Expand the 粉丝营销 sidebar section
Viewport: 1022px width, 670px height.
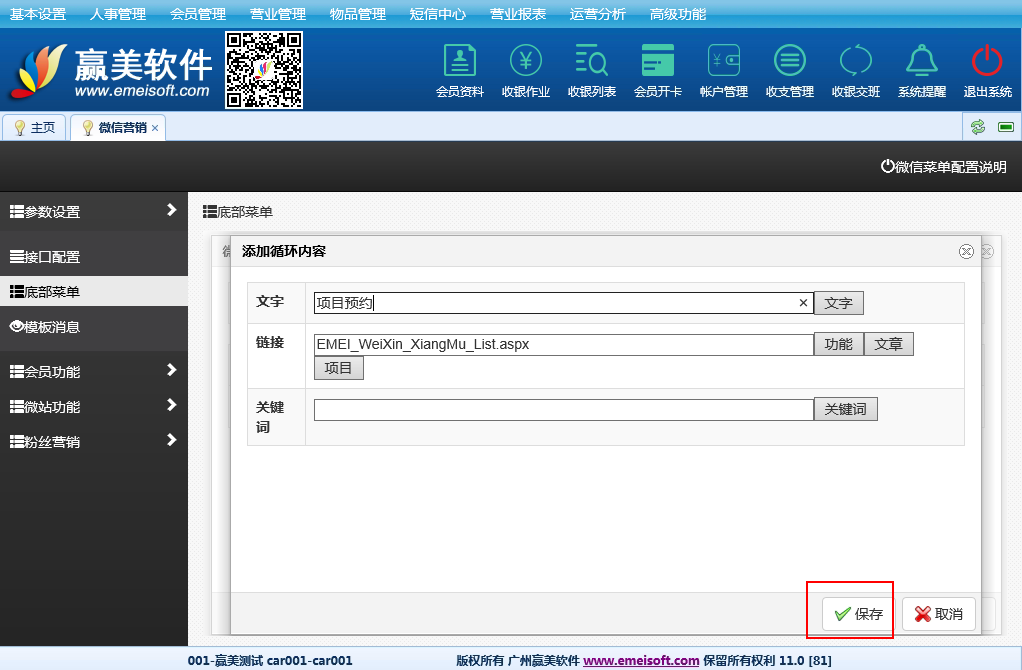click(x=93, y=441)
